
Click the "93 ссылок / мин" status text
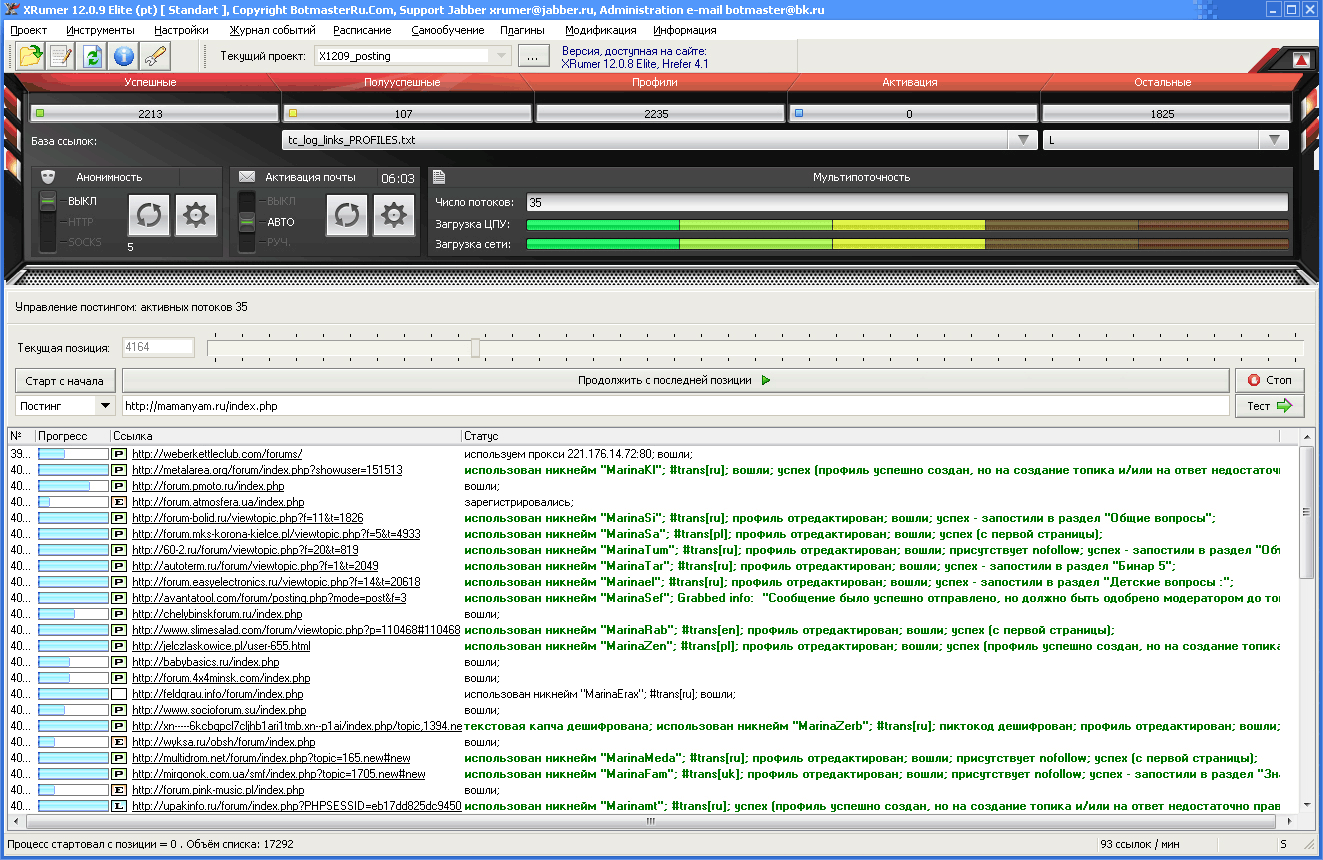[x=1138, y=845]
